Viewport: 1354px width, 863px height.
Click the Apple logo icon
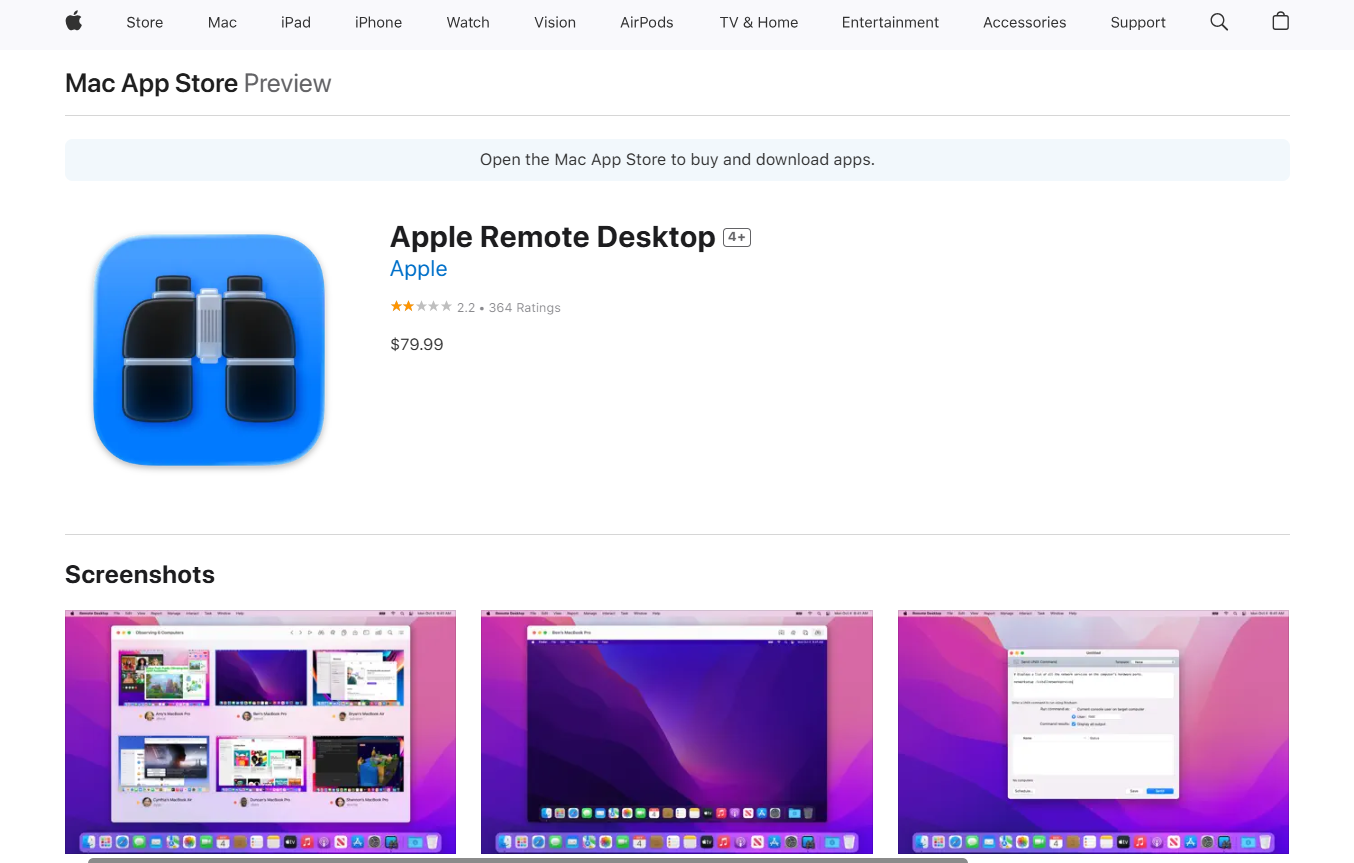(74, 22)
